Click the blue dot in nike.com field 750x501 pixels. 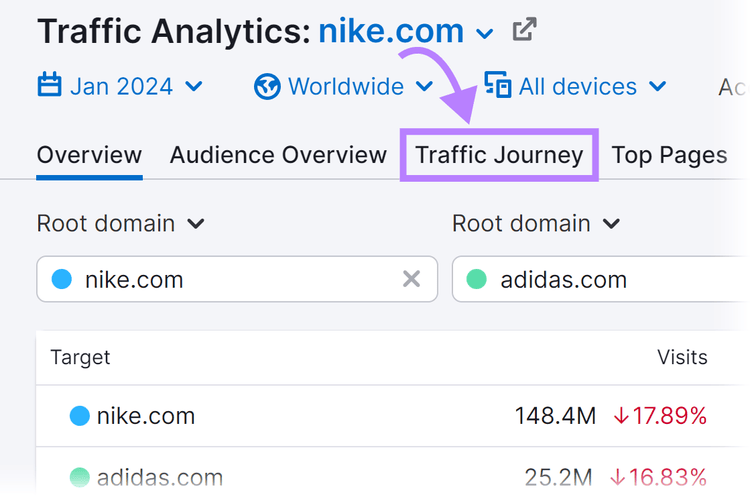[x=62, y=279]
